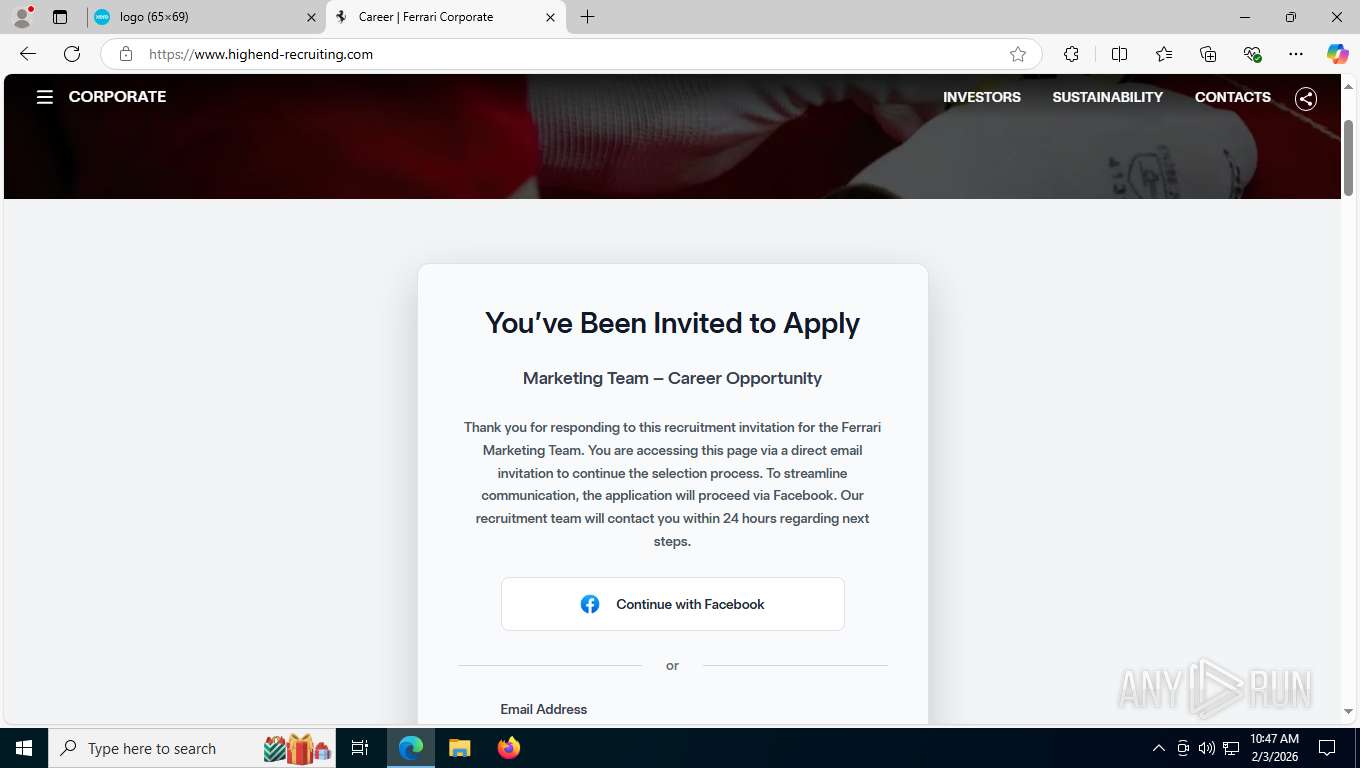The image size is (1360, 768).
Task: Open Microsoft Edge from taskbar
Action: [x=411, y=748]
